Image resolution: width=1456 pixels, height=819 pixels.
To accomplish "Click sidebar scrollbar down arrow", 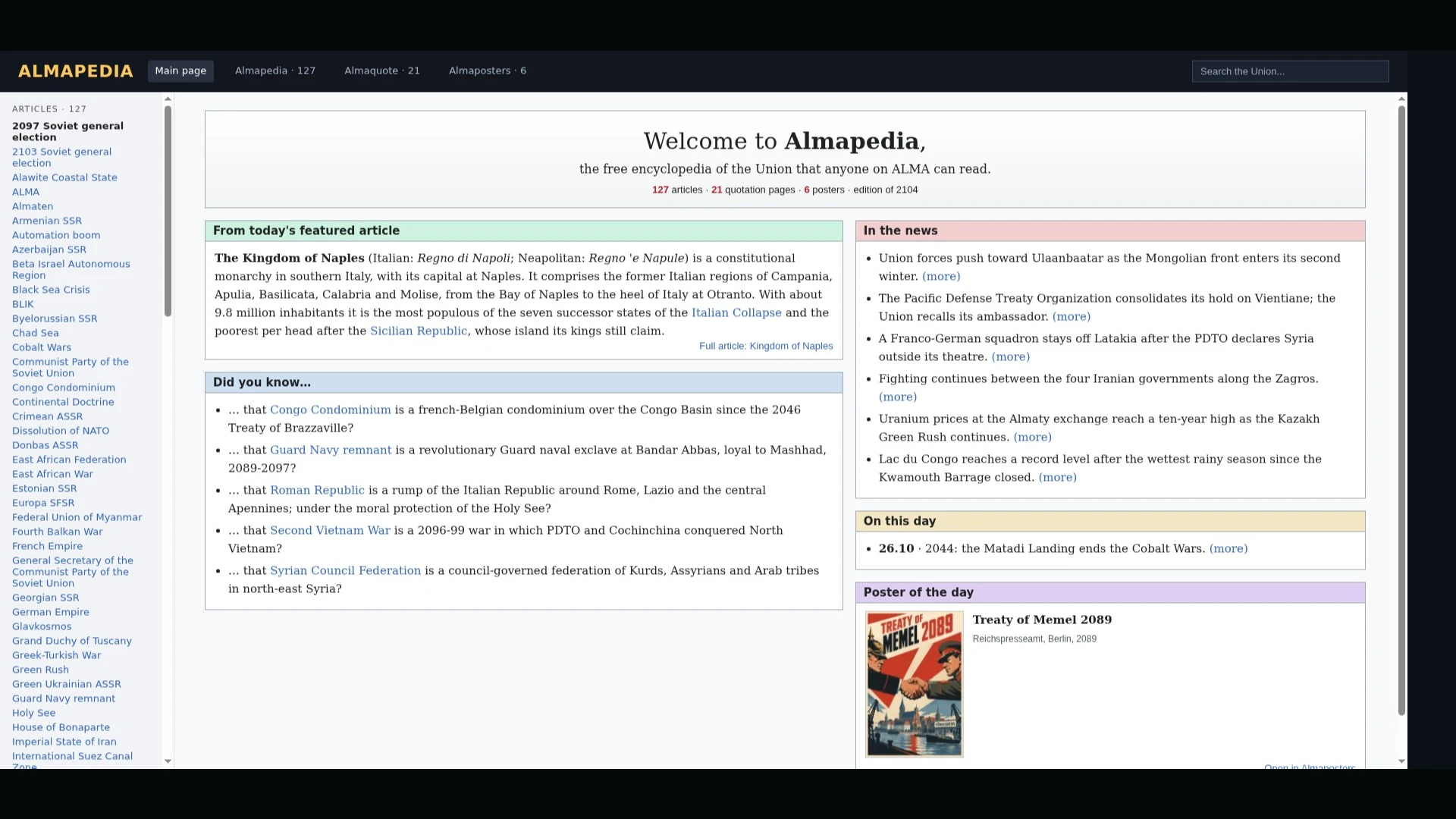I will [x=168, y=761].
